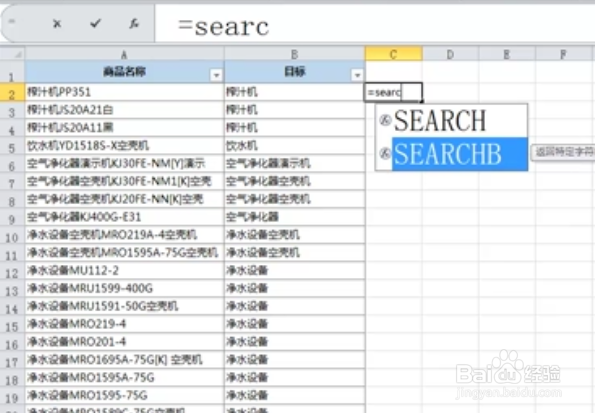Select cell 净水设备MRO201-4
The height and width of the screenshot is (413, 595).
tap(124, 342)
